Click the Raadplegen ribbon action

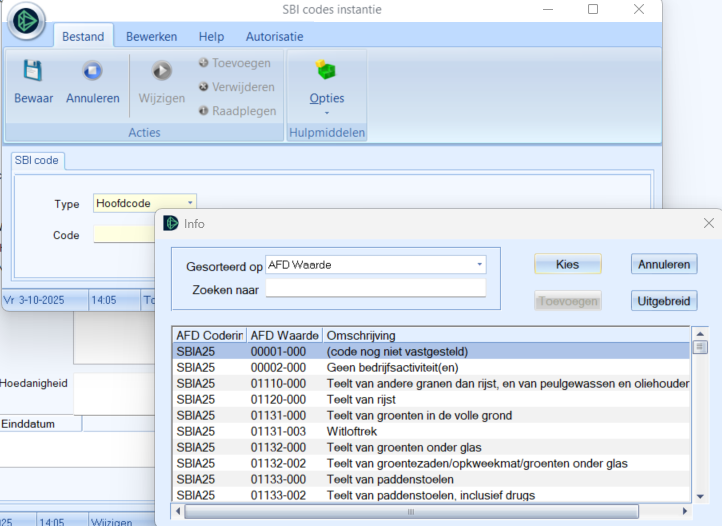point(237,111)
